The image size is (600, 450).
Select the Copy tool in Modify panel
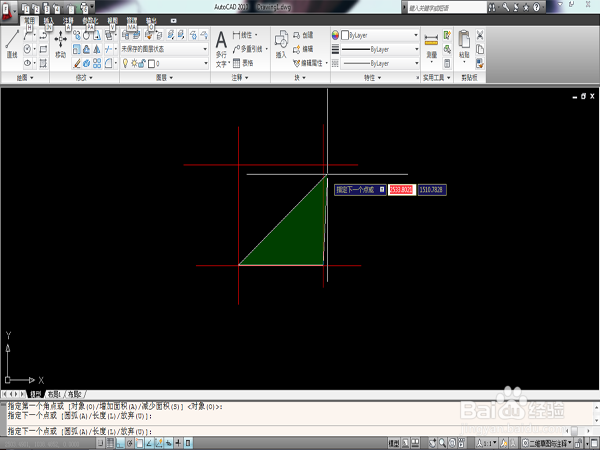tap(77, 35)
